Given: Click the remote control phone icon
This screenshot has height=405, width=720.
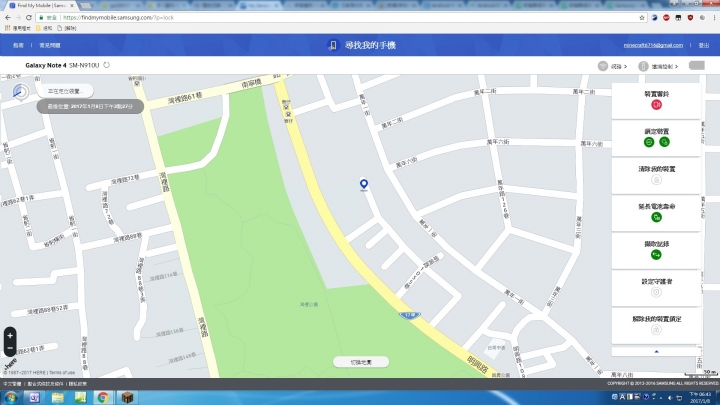Looking at the screenshot, I should point(643,66).
